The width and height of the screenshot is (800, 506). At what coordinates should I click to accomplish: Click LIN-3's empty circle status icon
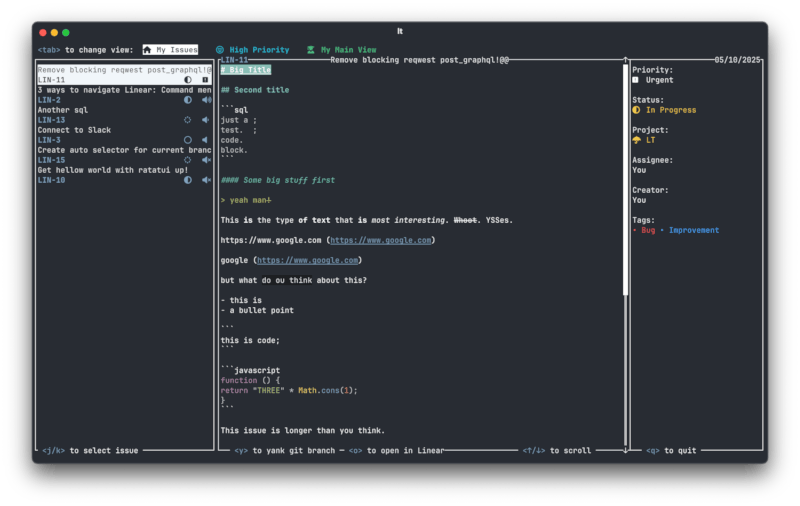pos(188,140)
